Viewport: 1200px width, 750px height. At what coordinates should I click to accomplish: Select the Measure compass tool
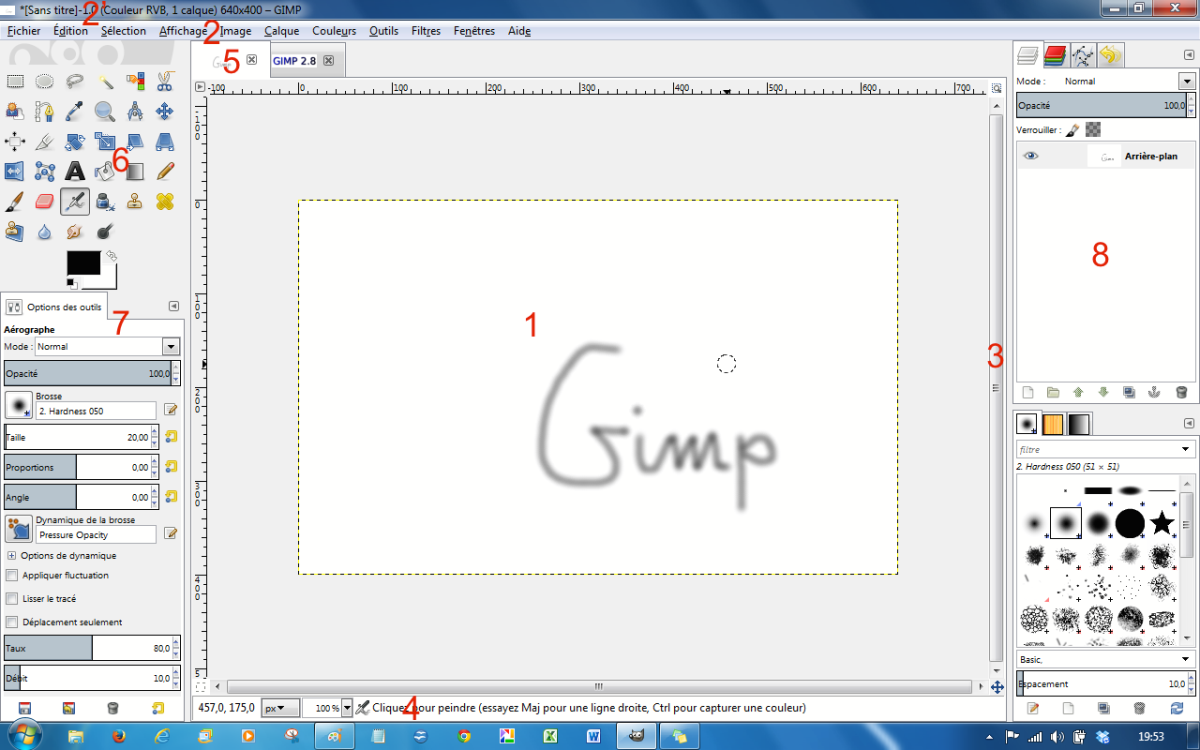pyautogui.click(x=135, y=111)
